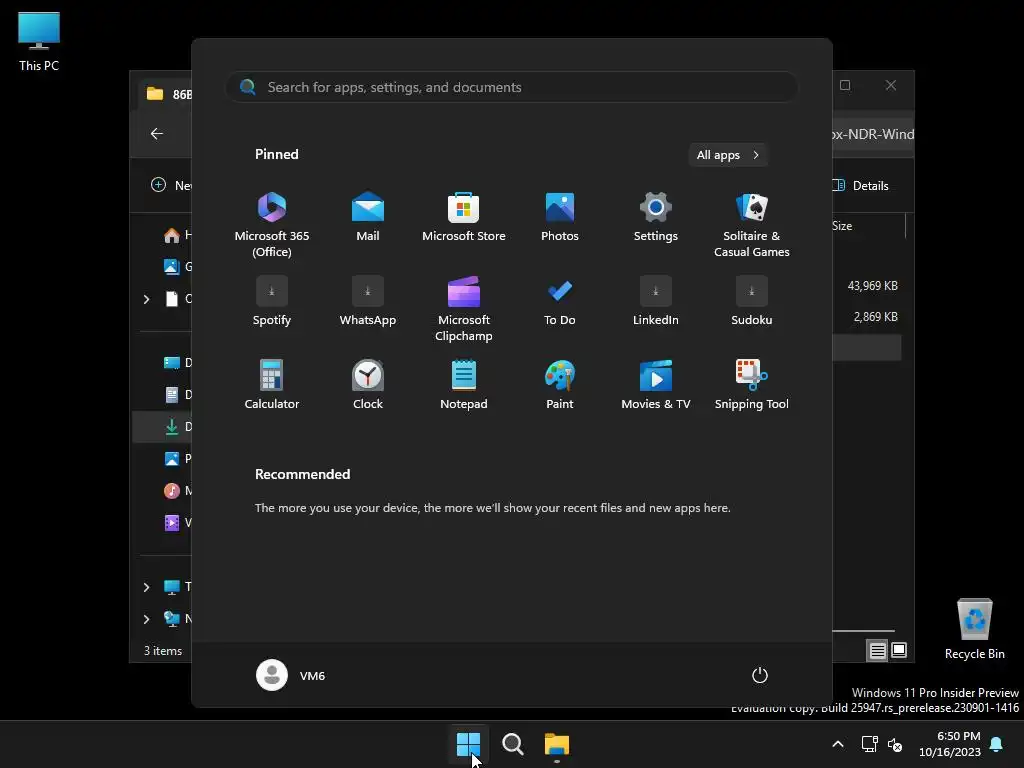Image resolution: width=1024 pixels, height=768 pixels.
Task: Switch Explorer to large thumbnails view
Action: tap(899, 650)
